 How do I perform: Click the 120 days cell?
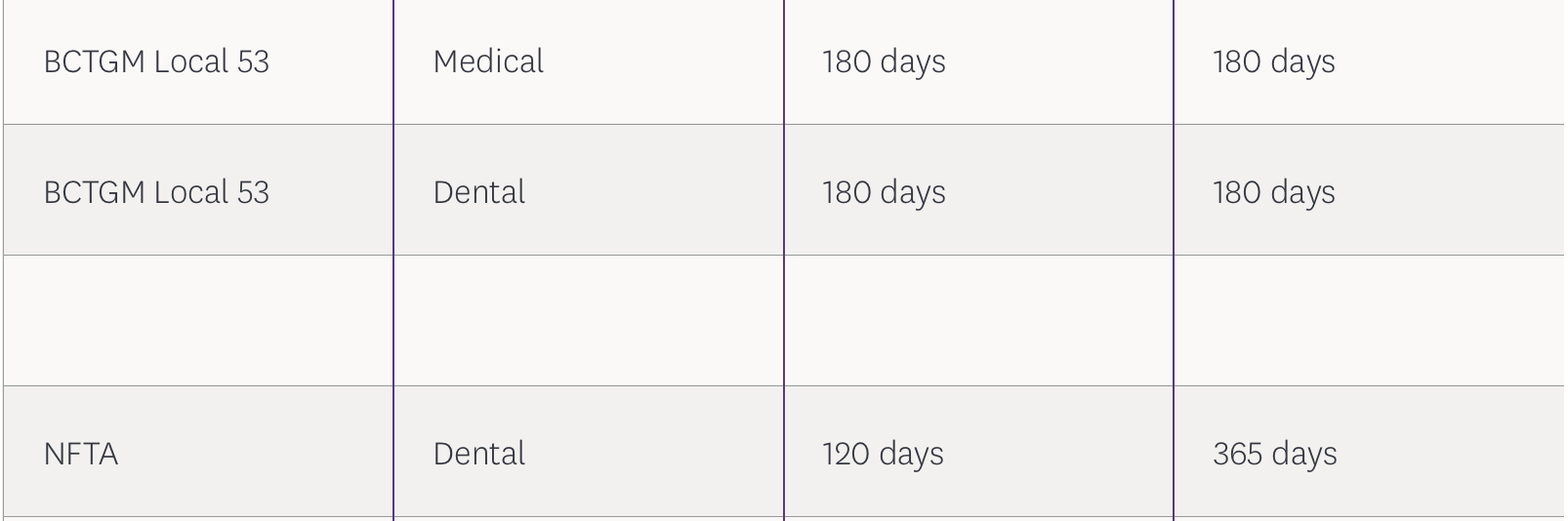coord(883,454)
